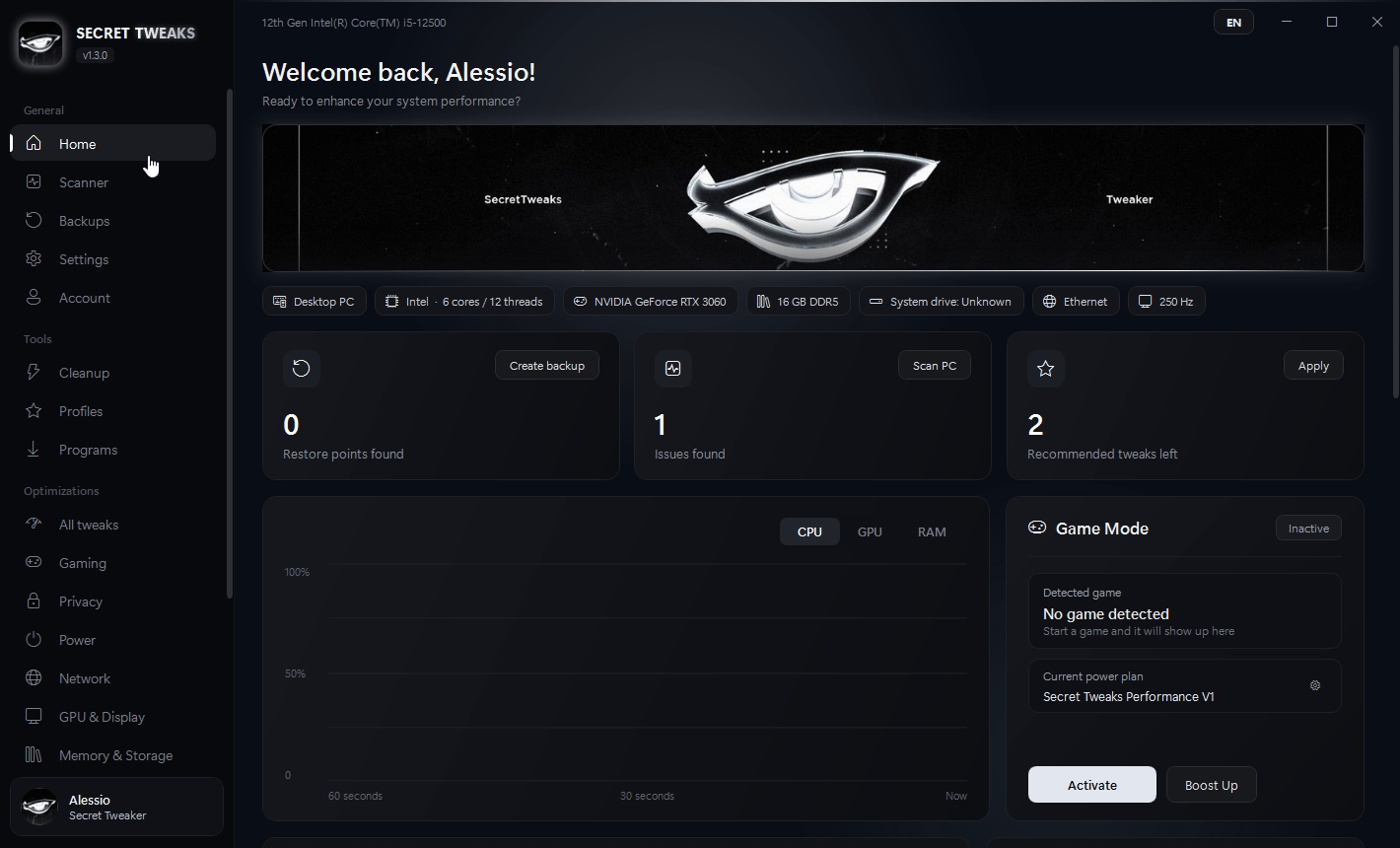The height and width of the screenshot is (848, 1400).
Task: Click the 16 GB DDR5 chip
Action: pos(798,302)
